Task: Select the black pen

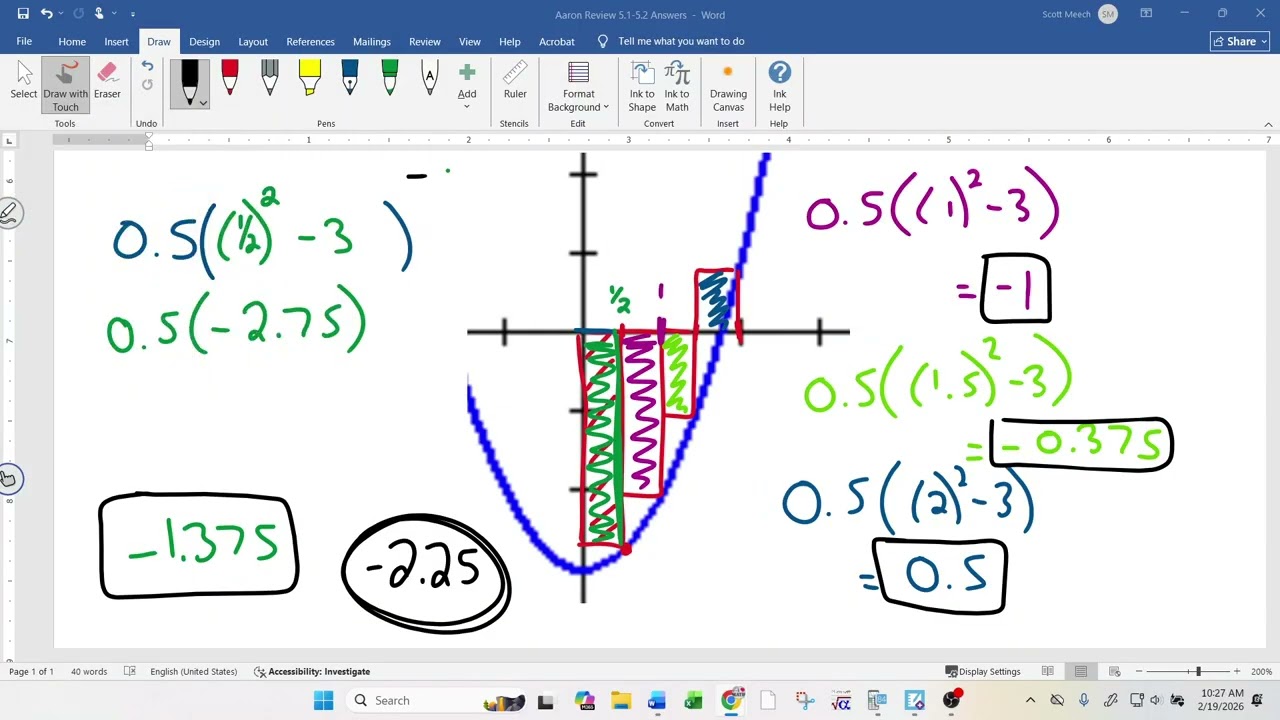Action: coord(189,78)
